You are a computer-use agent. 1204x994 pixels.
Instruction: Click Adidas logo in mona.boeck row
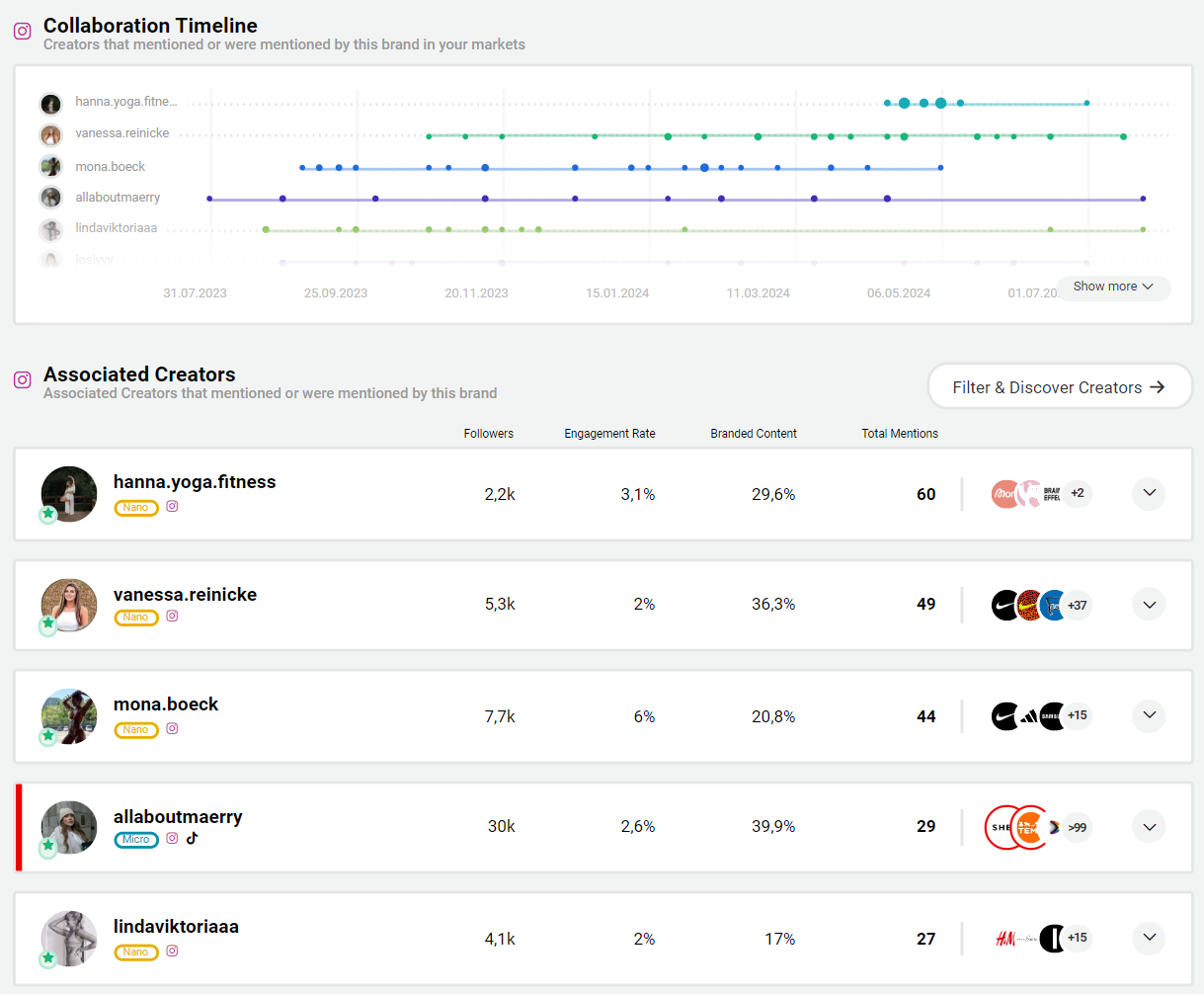click(x=1029, y=716)
